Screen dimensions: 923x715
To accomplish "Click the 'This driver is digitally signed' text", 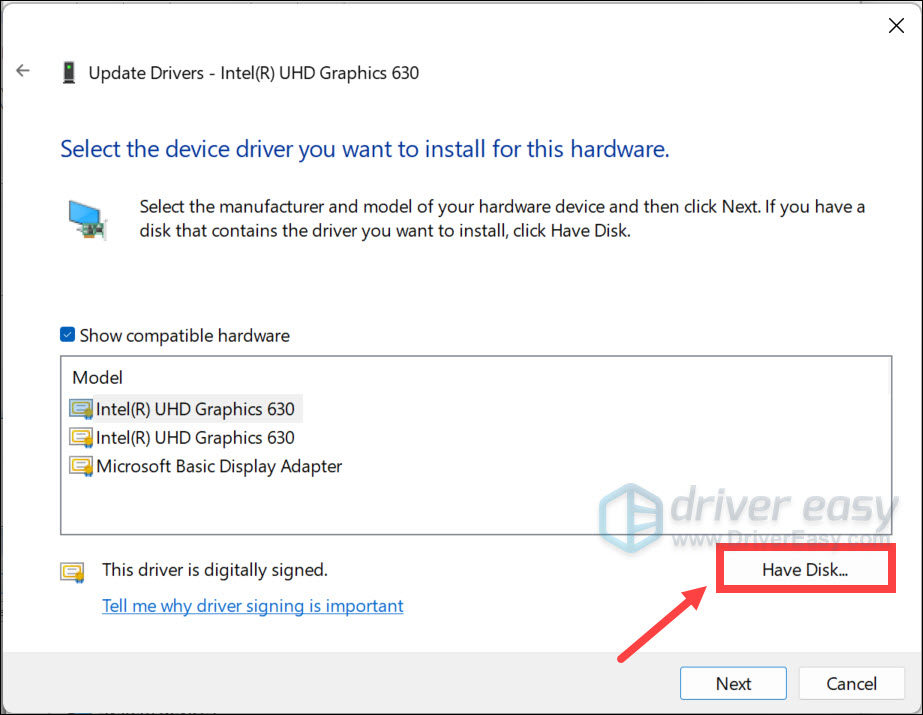I will pos(215,570).
